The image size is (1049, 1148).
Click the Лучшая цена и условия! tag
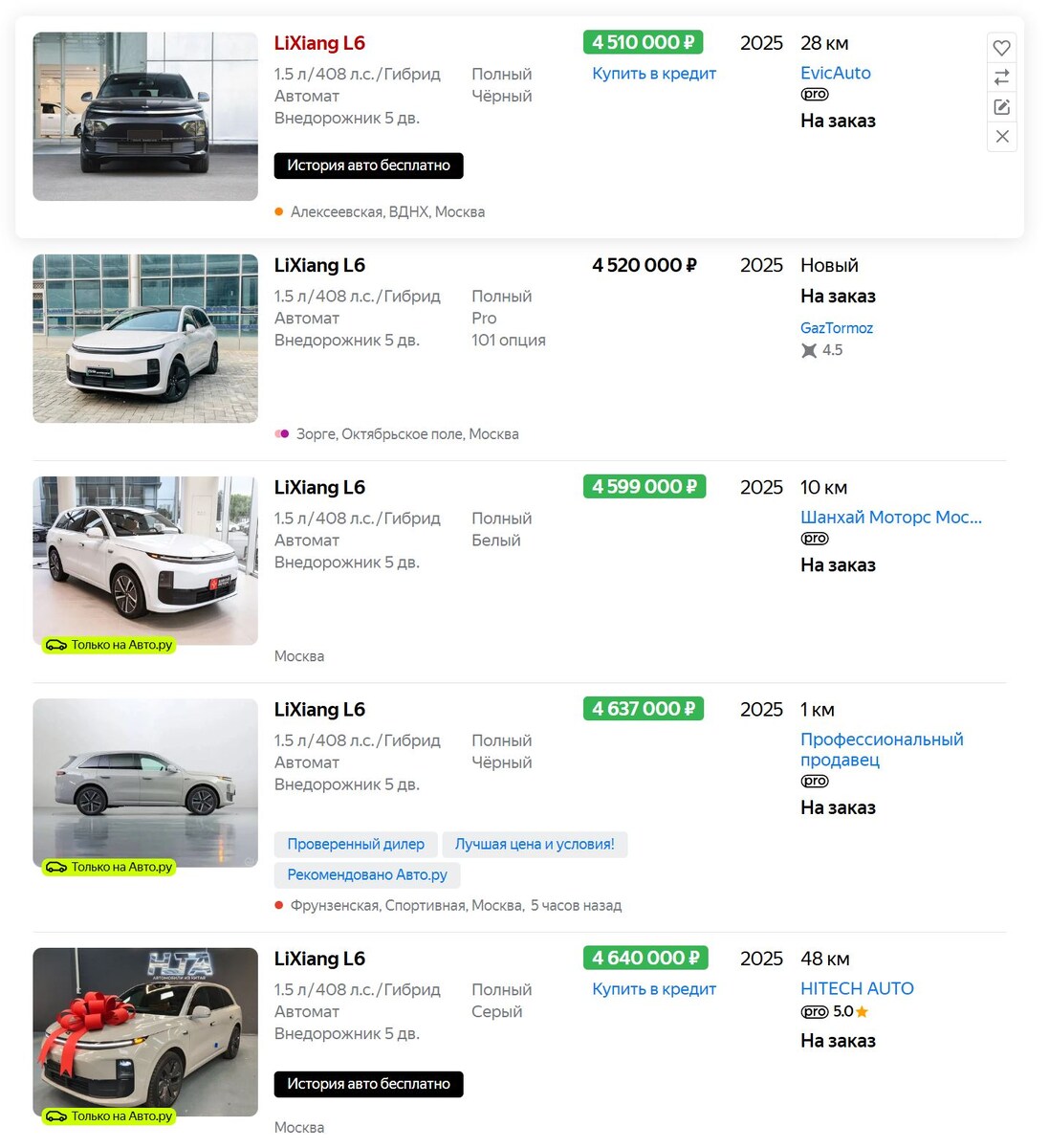coord(535,844)
